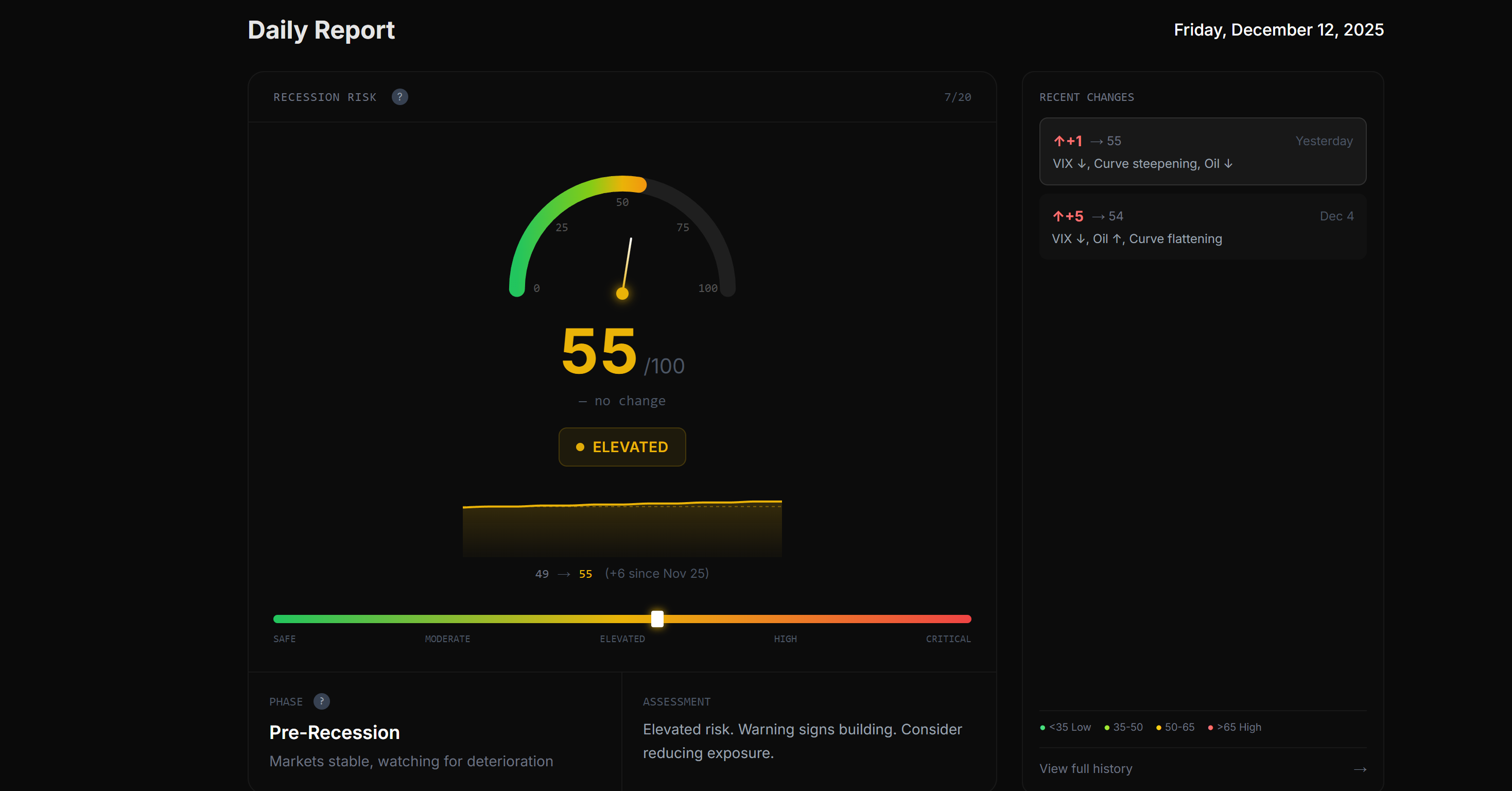The width and height of the screenshot is (1512, 791).
Task: Click the white risk-scale slider handle
Action: tap(657, 618)
